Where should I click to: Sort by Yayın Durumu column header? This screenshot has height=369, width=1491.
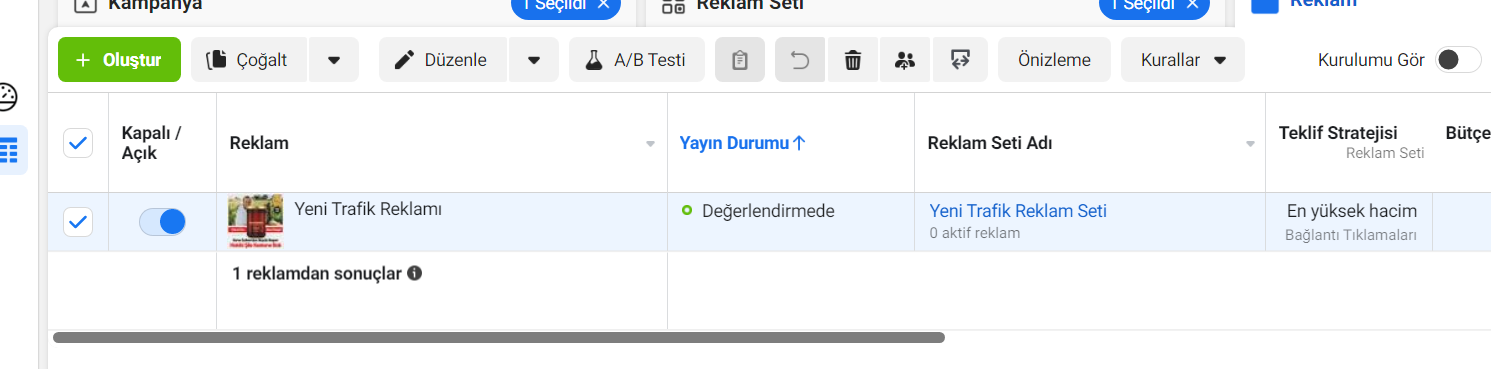click(x=743, y=143)
